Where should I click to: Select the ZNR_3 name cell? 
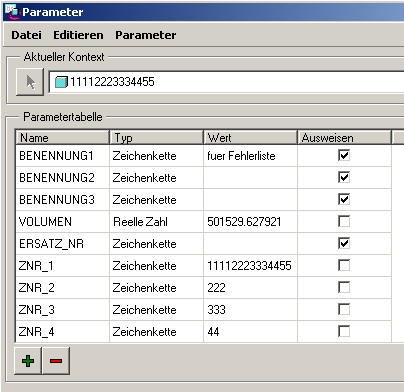pyautogui.click(x=62, y=310)
